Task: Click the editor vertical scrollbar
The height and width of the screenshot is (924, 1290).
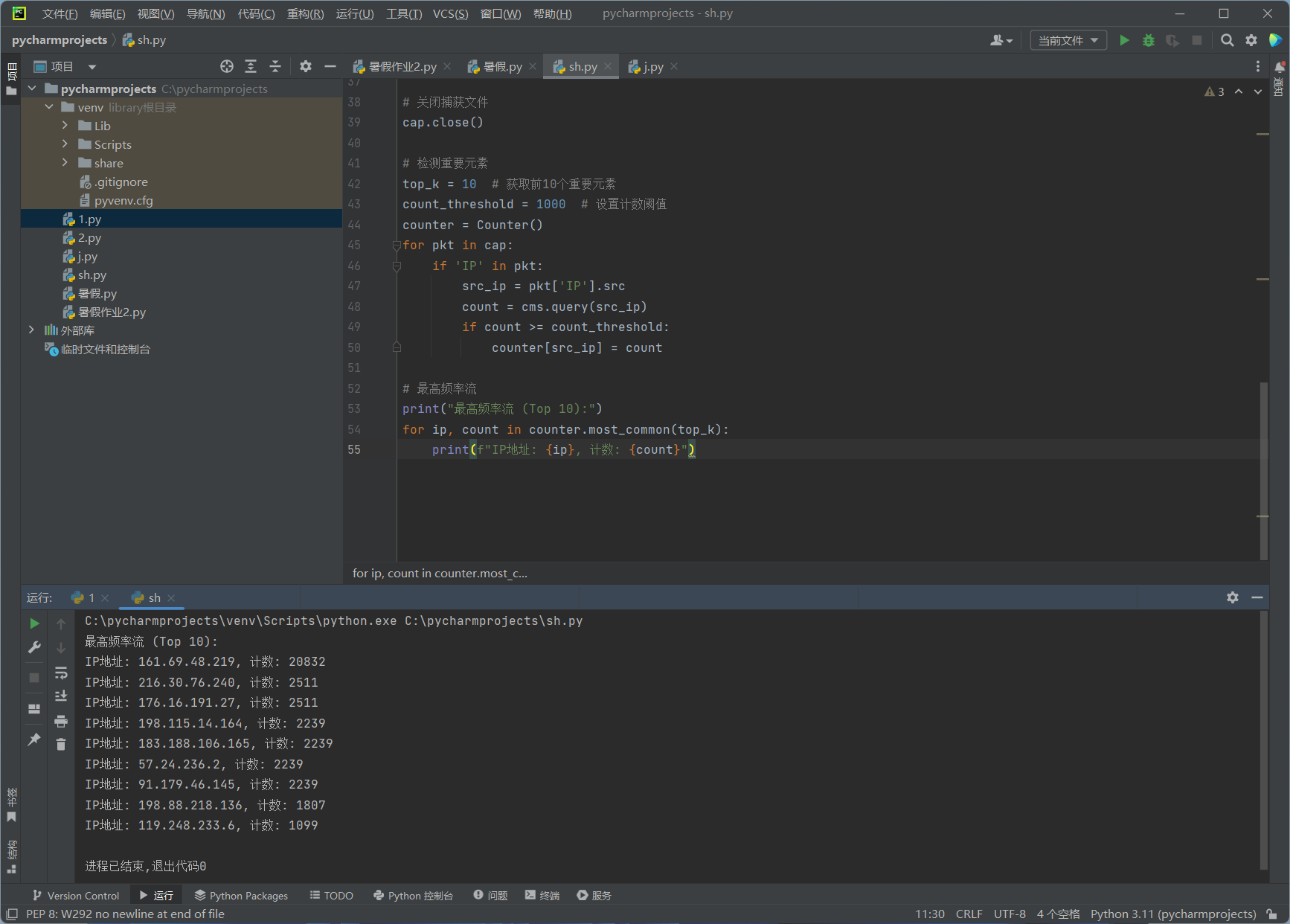Action: pos(1263,469)
